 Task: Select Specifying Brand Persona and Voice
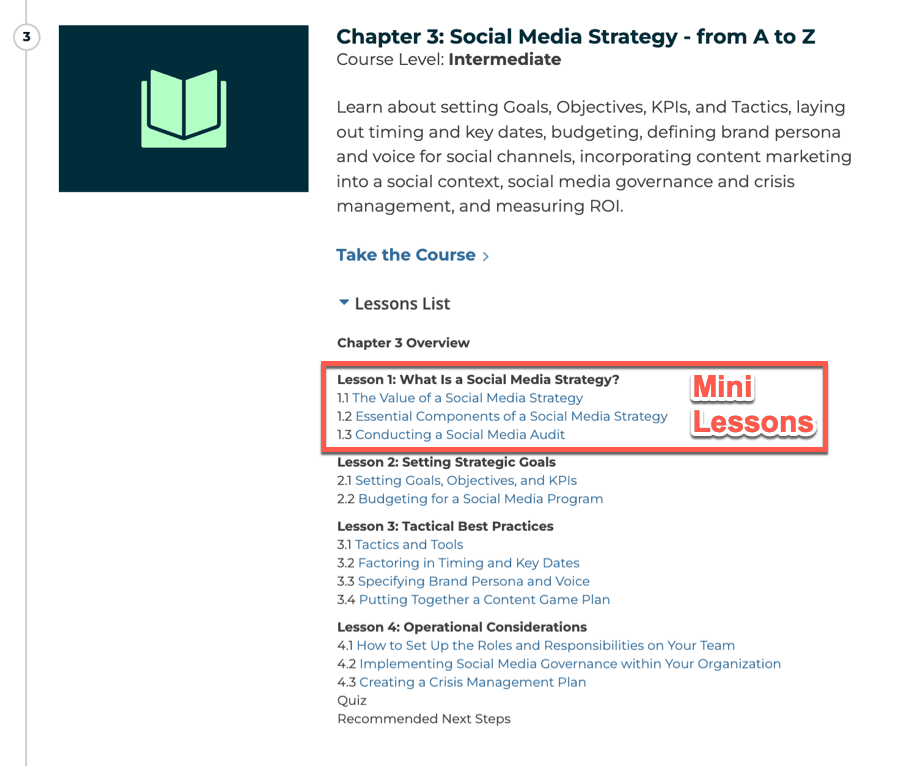point(473,581)
